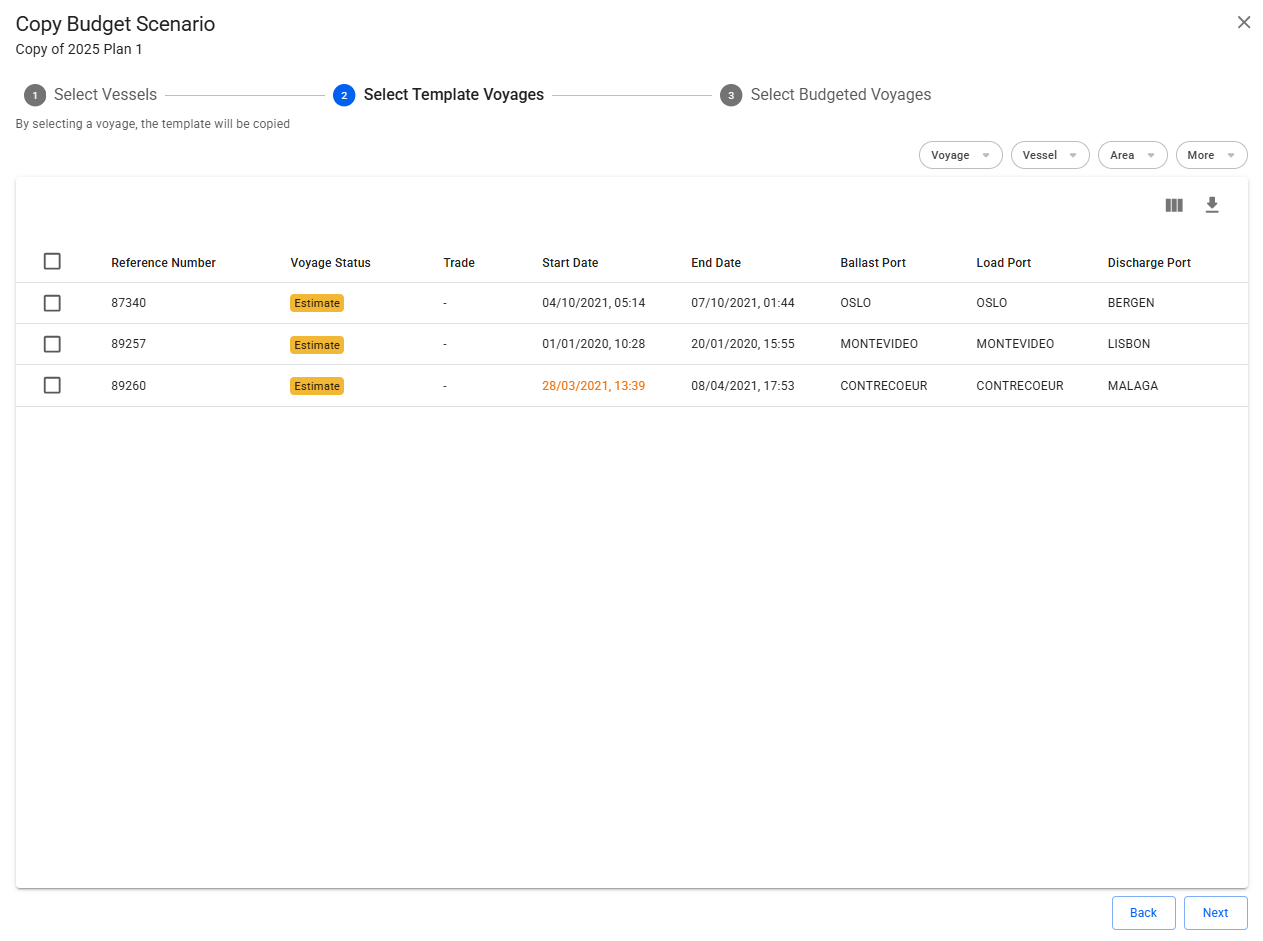Go to the Select Vessels step
Viewport: 1263px width, 941px height.
tap(105, 95)
